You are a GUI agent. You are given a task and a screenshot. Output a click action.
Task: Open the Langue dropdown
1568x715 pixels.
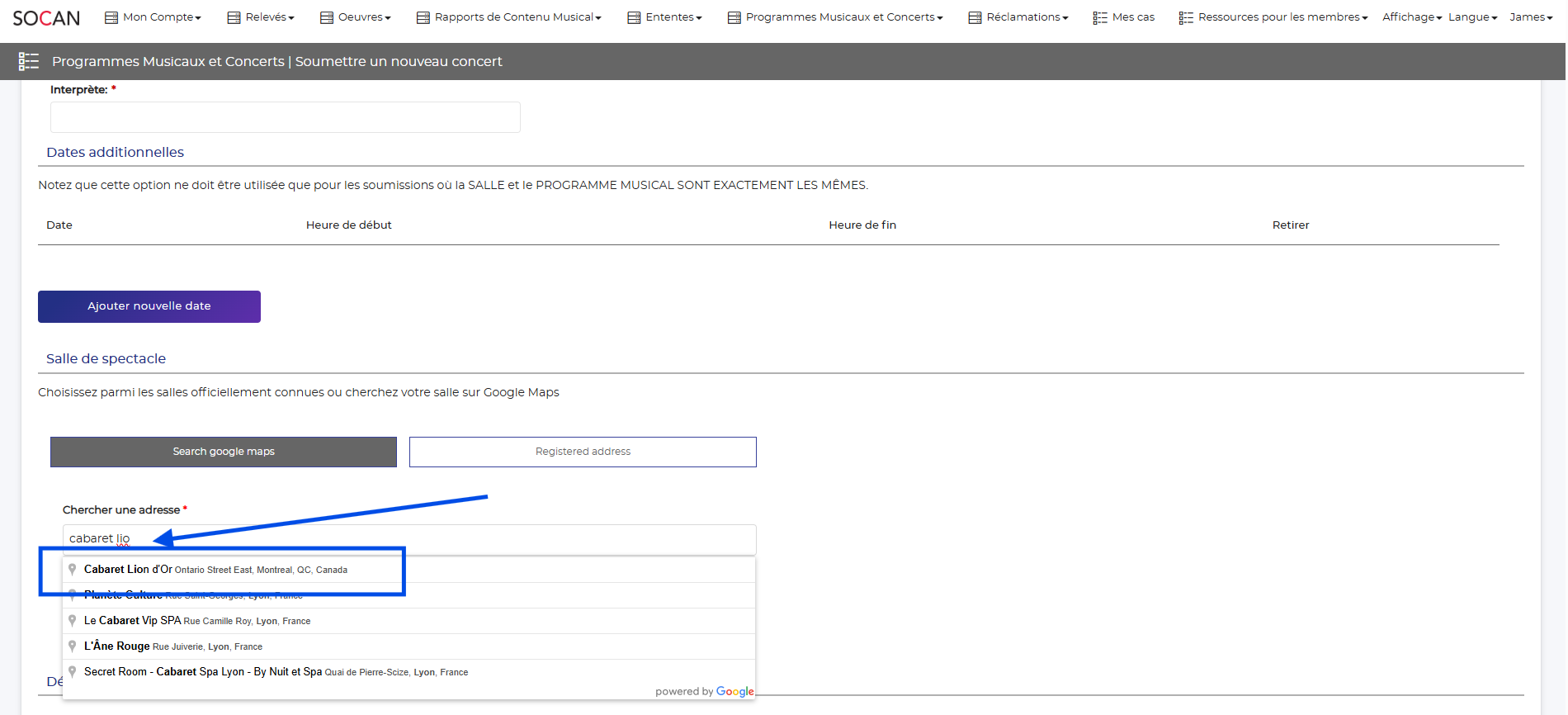[x=1472, y=17]
